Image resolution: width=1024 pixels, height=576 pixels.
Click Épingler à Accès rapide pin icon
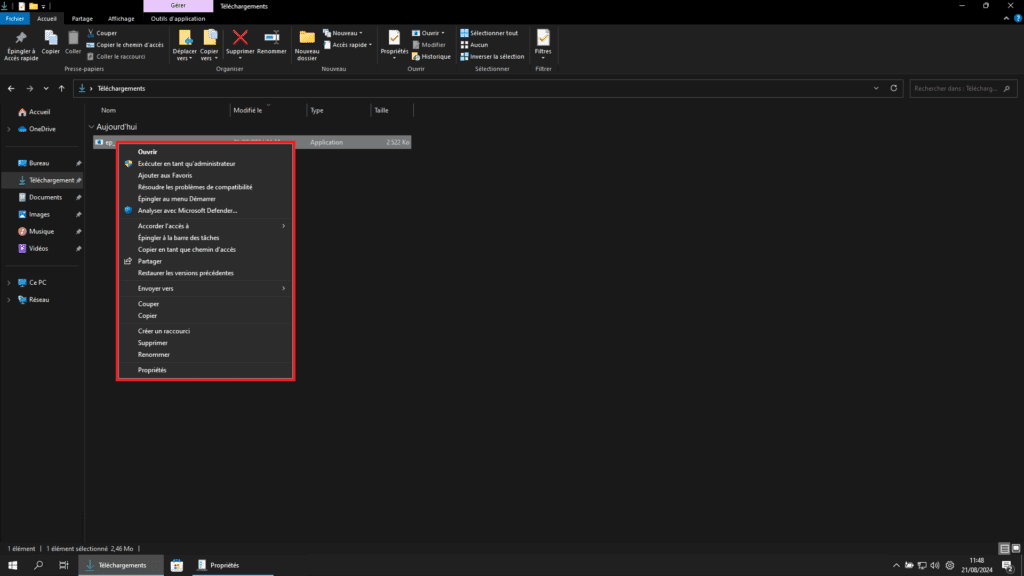pyautogui.click(x=20, y=42)
